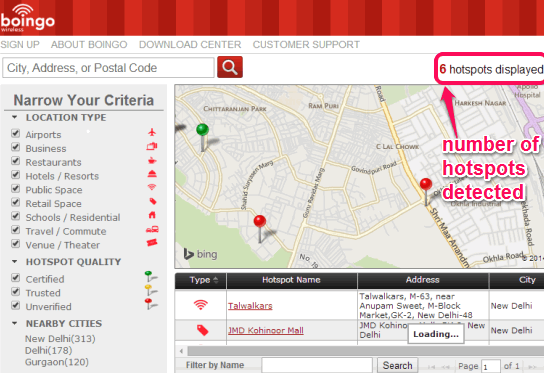This screenshot has height=373, width=544.
Task: Click the Restaurants icon in Location Type
Action: (152, 161)
